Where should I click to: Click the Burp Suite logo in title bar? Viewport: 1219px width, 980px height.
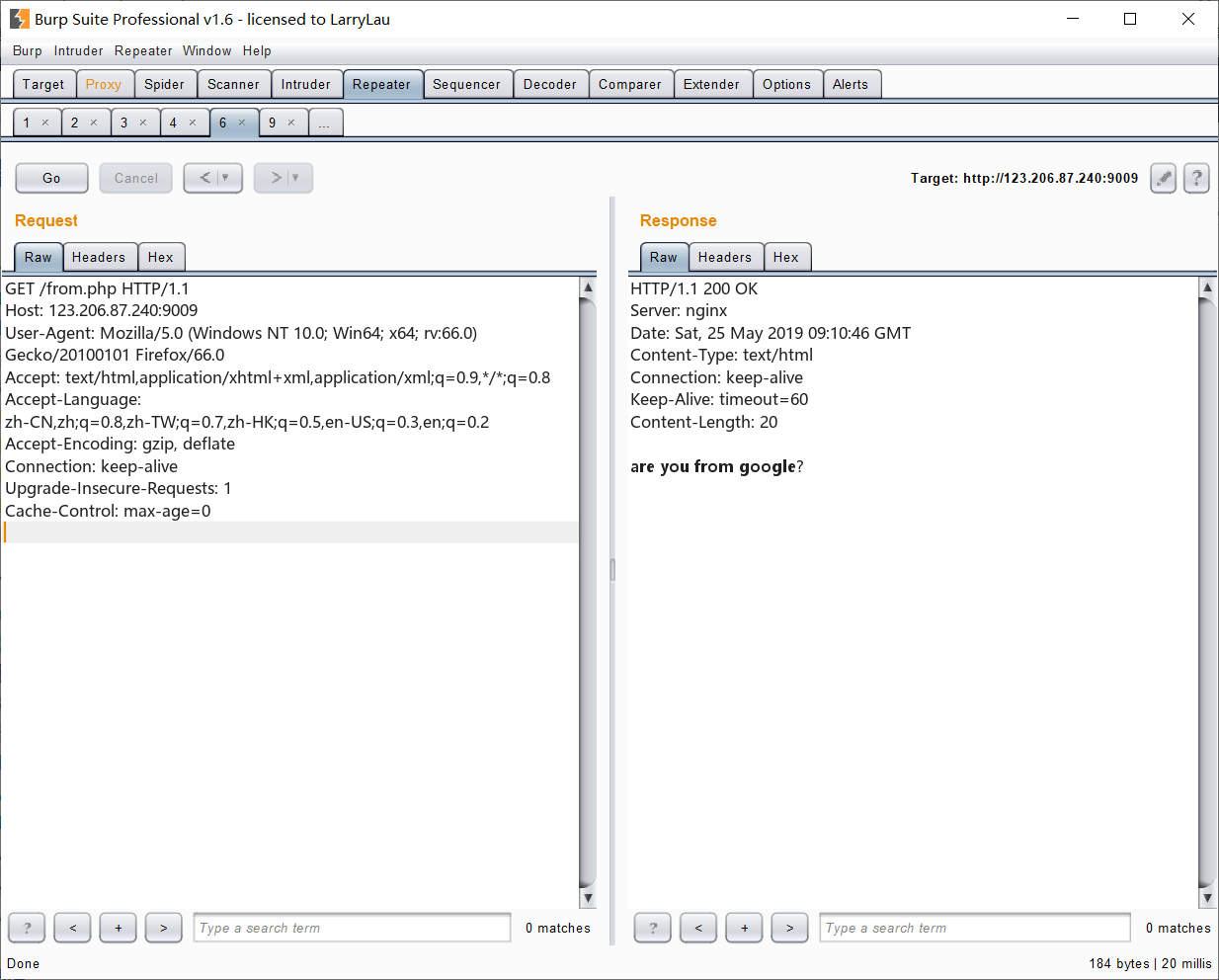tap(19, 19)
